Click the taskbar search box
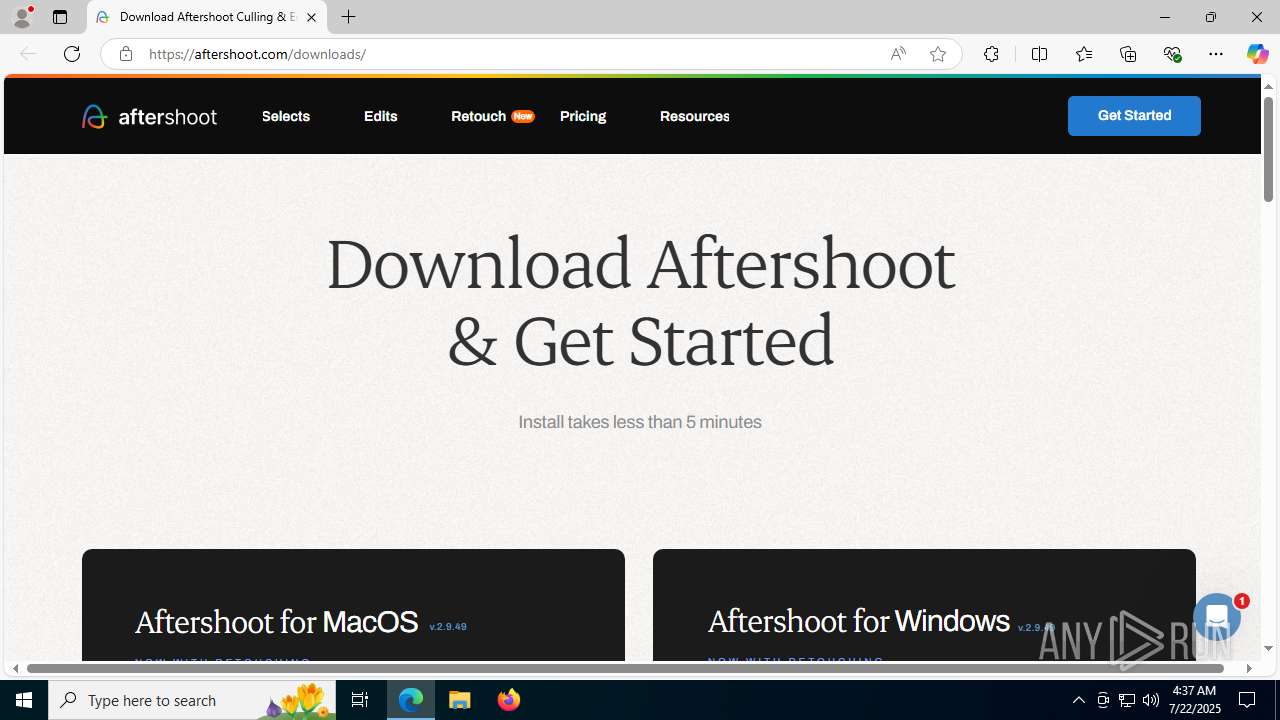1280x720 pixels. click(x=192, y=700)
